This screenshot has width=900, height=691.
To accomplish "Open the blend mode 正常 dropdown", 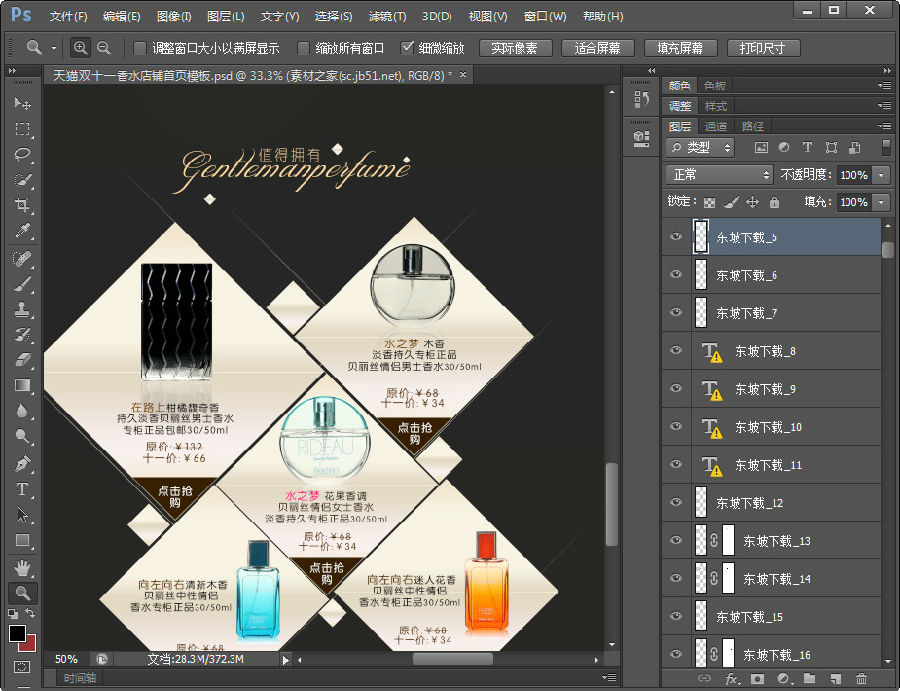I will [x=719, y=174].
